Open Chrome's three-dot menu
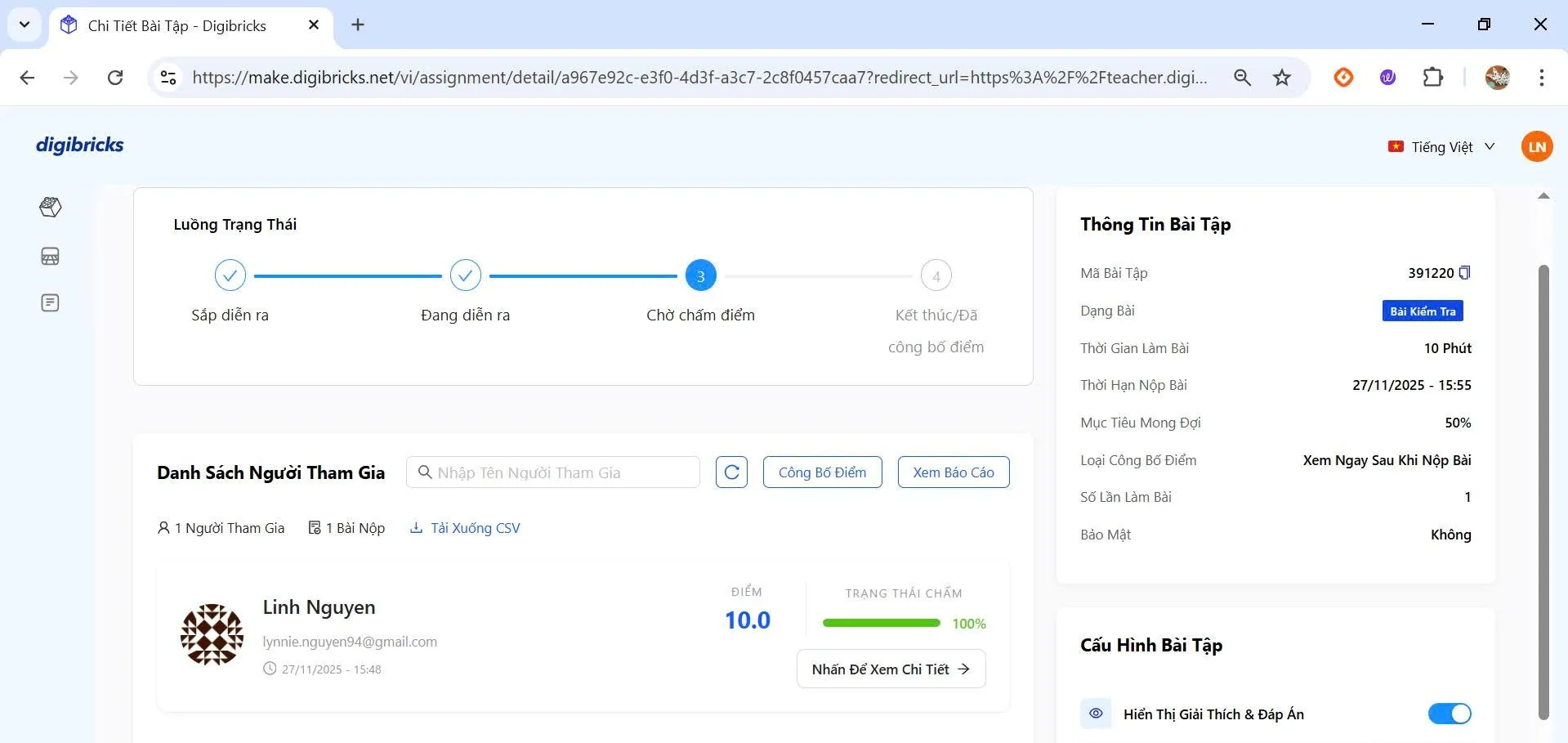 pos(1541,78)
